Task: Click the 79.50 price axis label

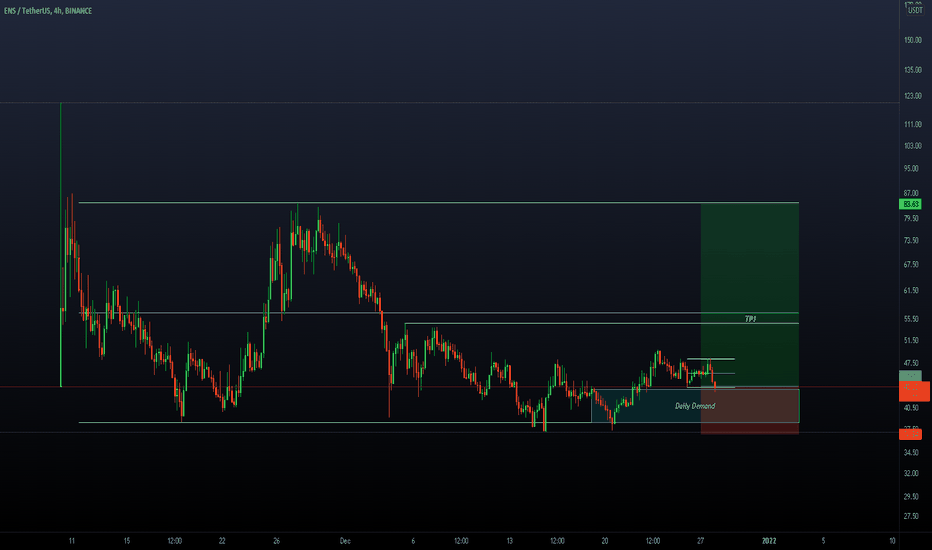Action: tap(911, 218)
